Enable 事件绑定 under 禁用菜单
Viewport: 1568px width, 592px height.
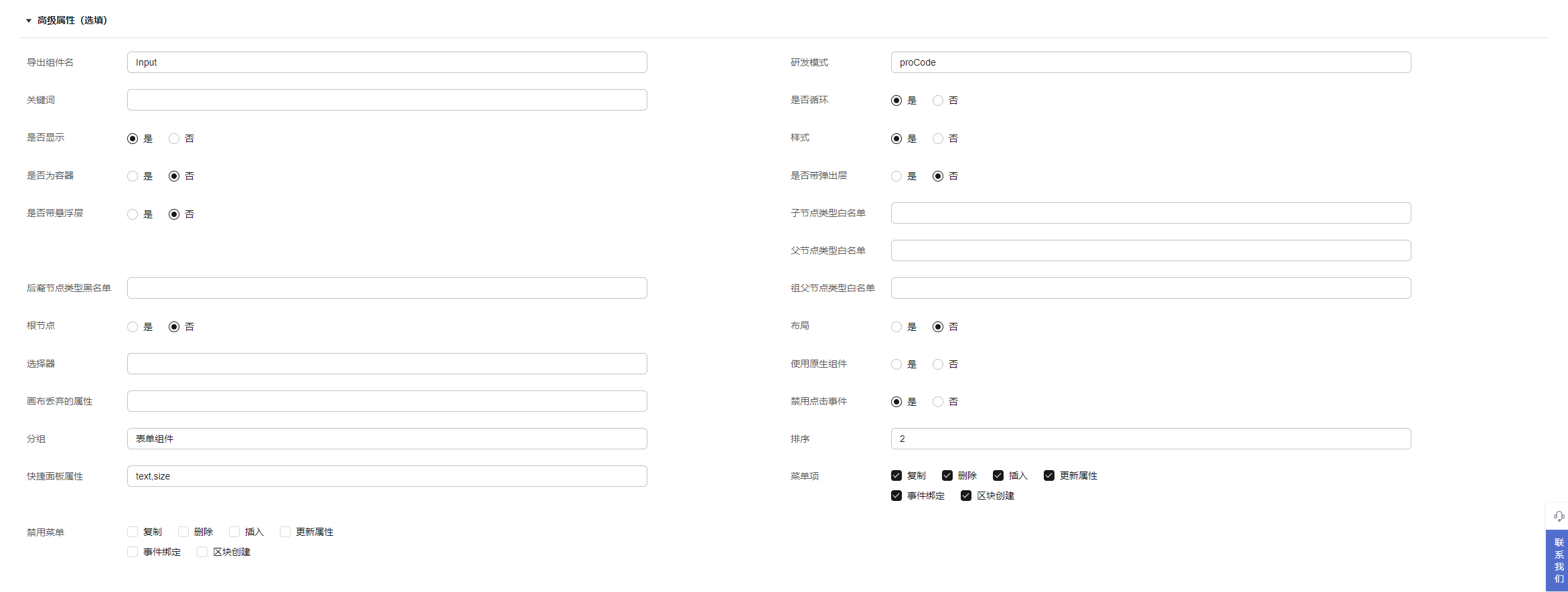[133, 552]
